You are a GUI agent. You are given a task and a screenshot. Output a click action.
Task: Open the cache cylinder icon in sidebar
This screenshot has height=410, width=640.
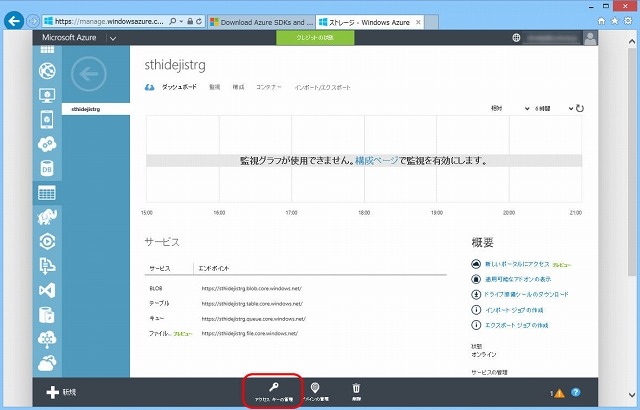pyautogui.click(x=47, y=315)
